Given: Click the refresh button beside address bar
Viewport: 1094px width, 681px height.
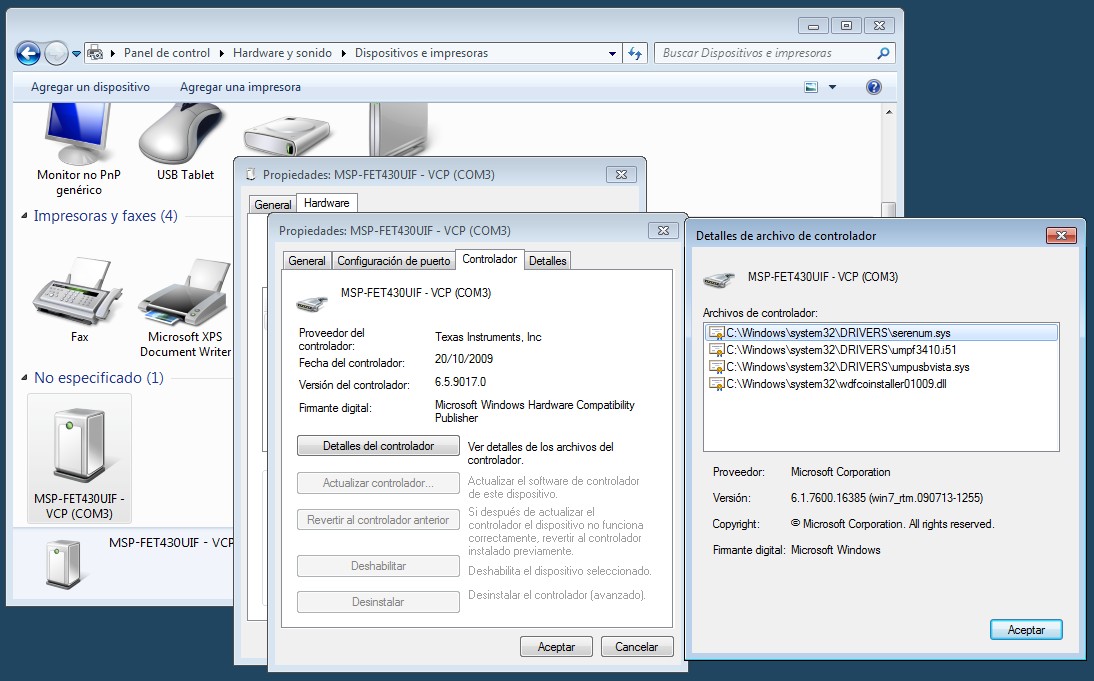Looking at the screenshot, I should [x=635, y=53].
